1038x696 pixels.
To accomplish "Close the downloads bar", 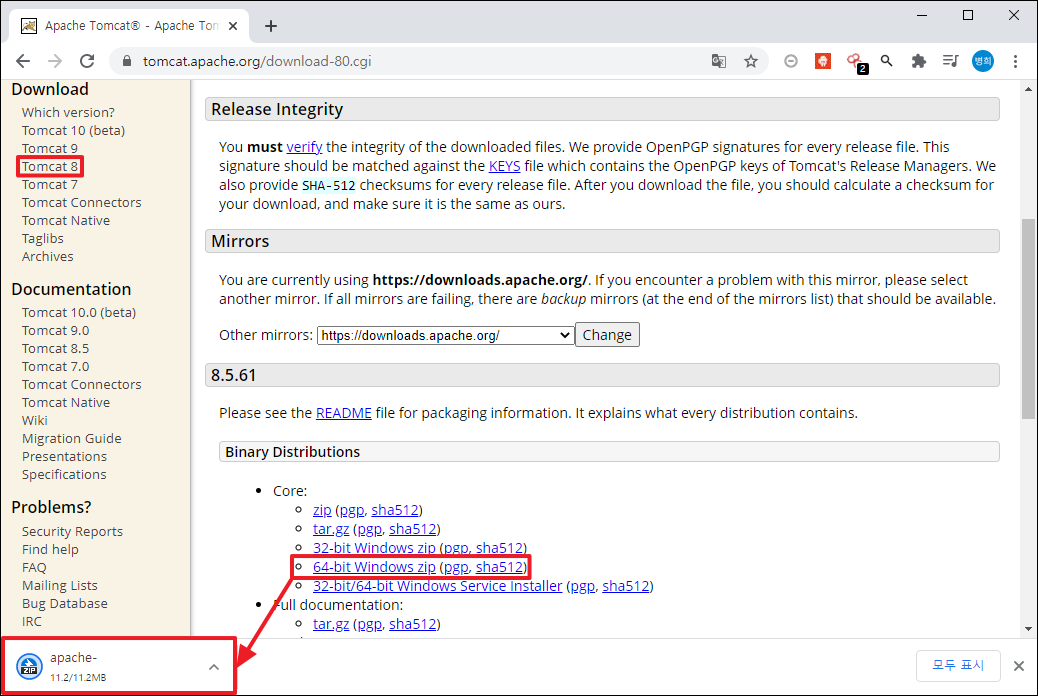I will [x=1019, y=666].
